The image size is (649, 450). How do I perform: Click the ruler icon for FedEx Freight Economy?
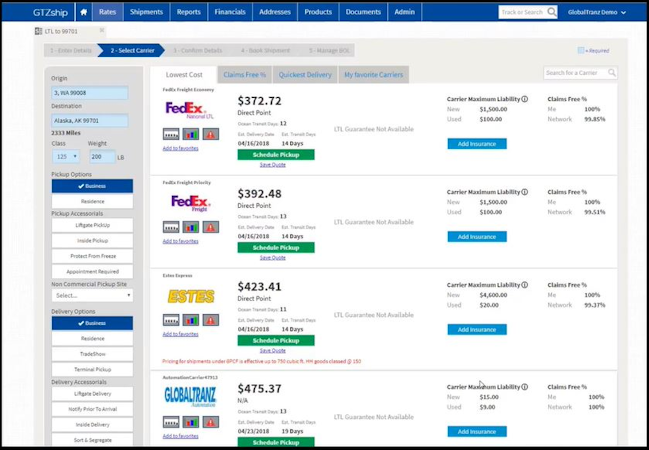point(171,134)
